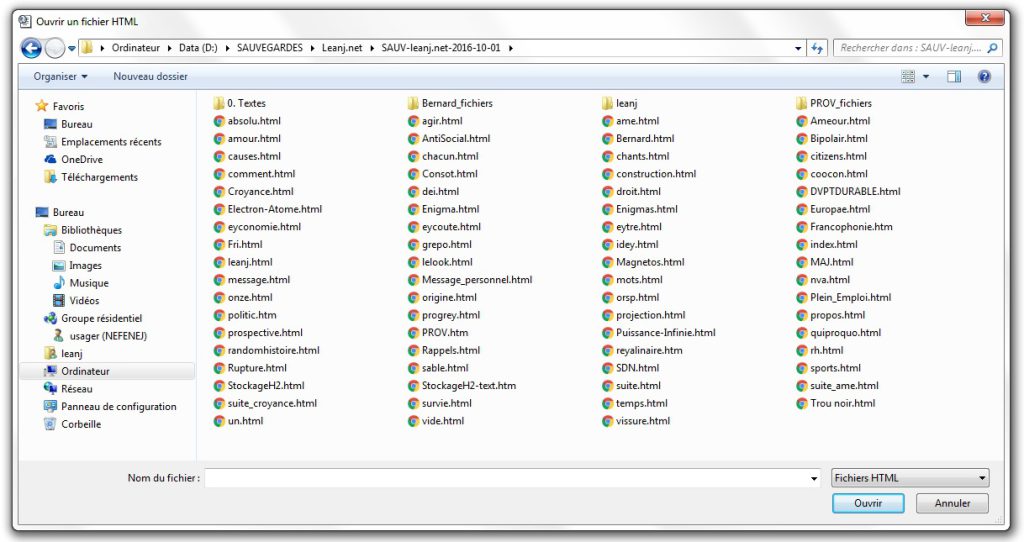Screen dimensions: 1024x542
Task: Select the index.html file
Action: pyautogui.click(x=833, y=244)
